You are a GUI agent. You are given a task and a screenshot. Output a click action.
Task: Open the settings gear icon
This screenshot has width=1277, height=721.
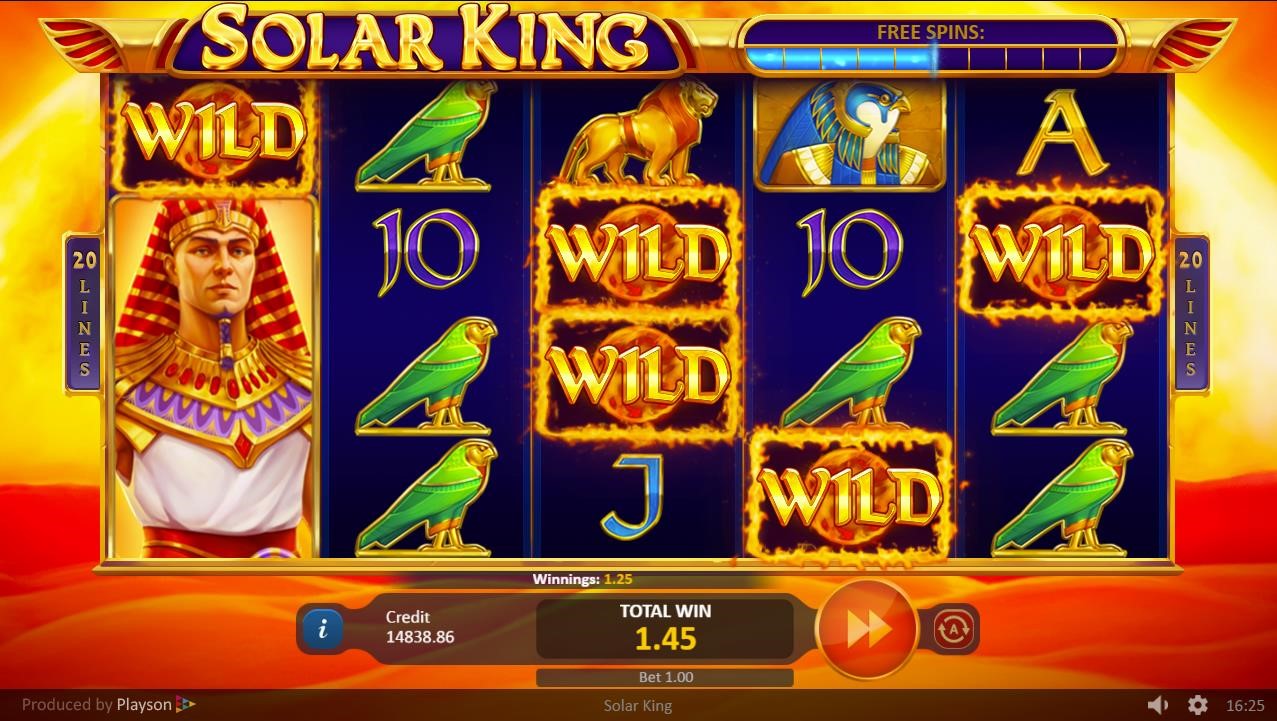point(1197,705)
